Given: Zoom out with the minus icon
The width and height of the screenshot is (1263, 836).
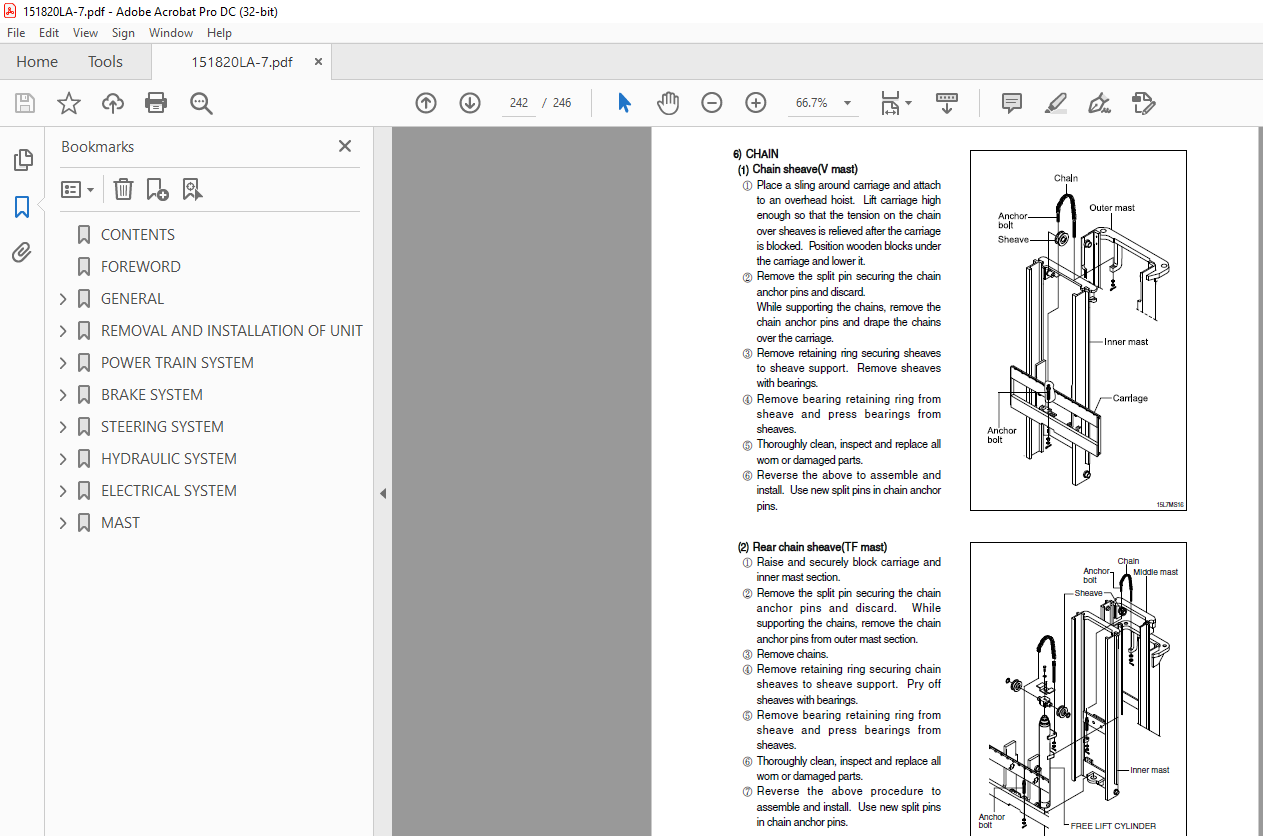Looking at the screenshot, I should pyautogui.click(x=712, y=103).
